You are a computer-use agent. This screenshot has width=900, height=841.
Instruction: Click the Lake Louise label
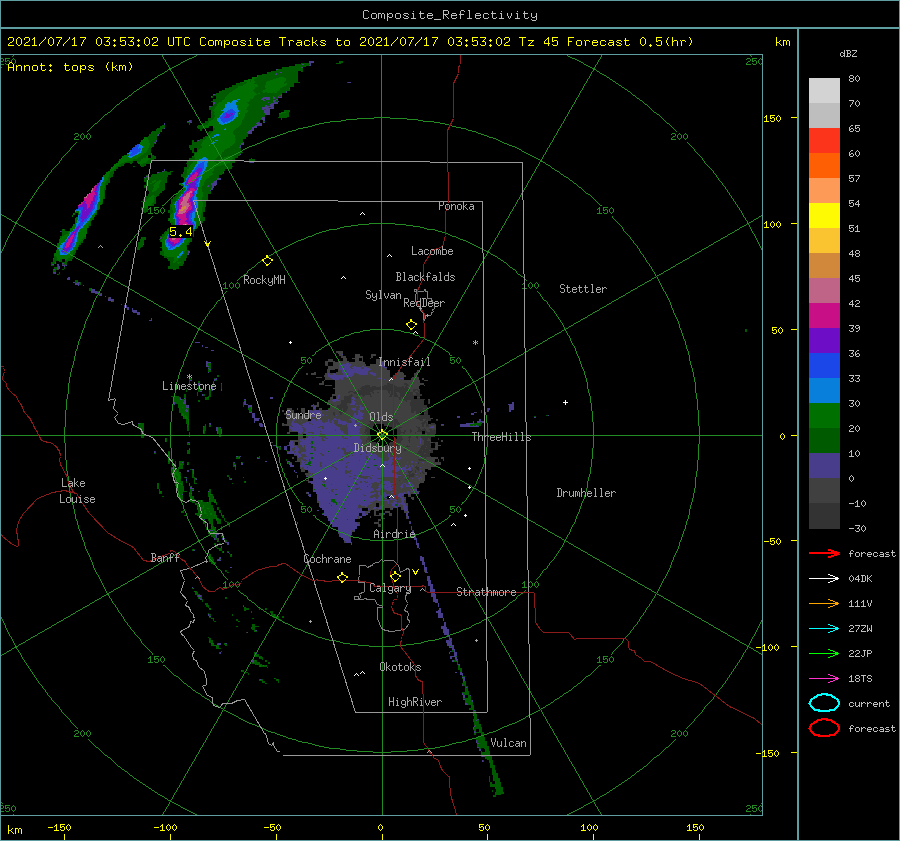tap(77, 491)
